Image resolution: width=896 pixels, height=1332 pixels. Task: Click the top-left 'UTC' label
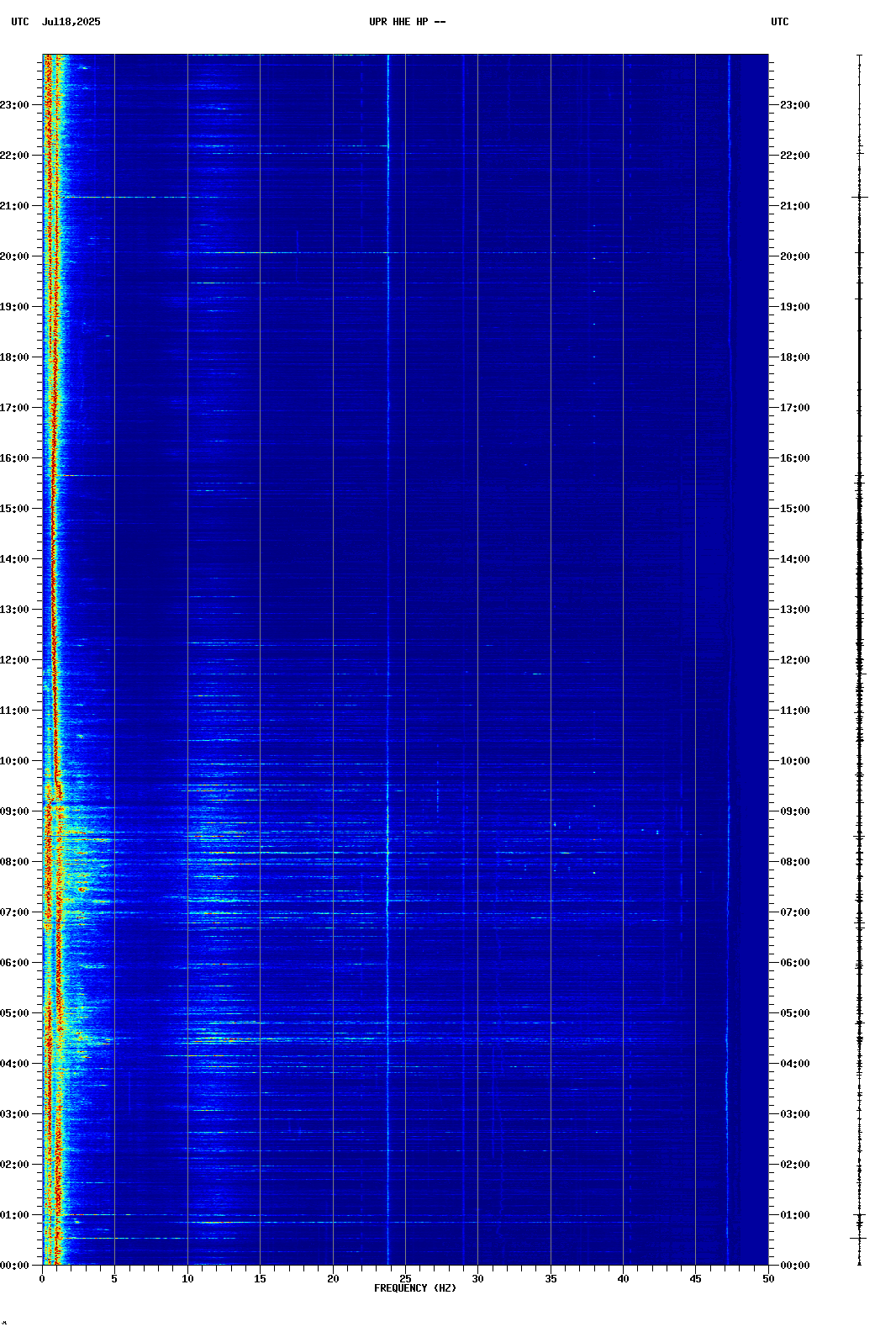pyautogui.click(x=20, y=22)
